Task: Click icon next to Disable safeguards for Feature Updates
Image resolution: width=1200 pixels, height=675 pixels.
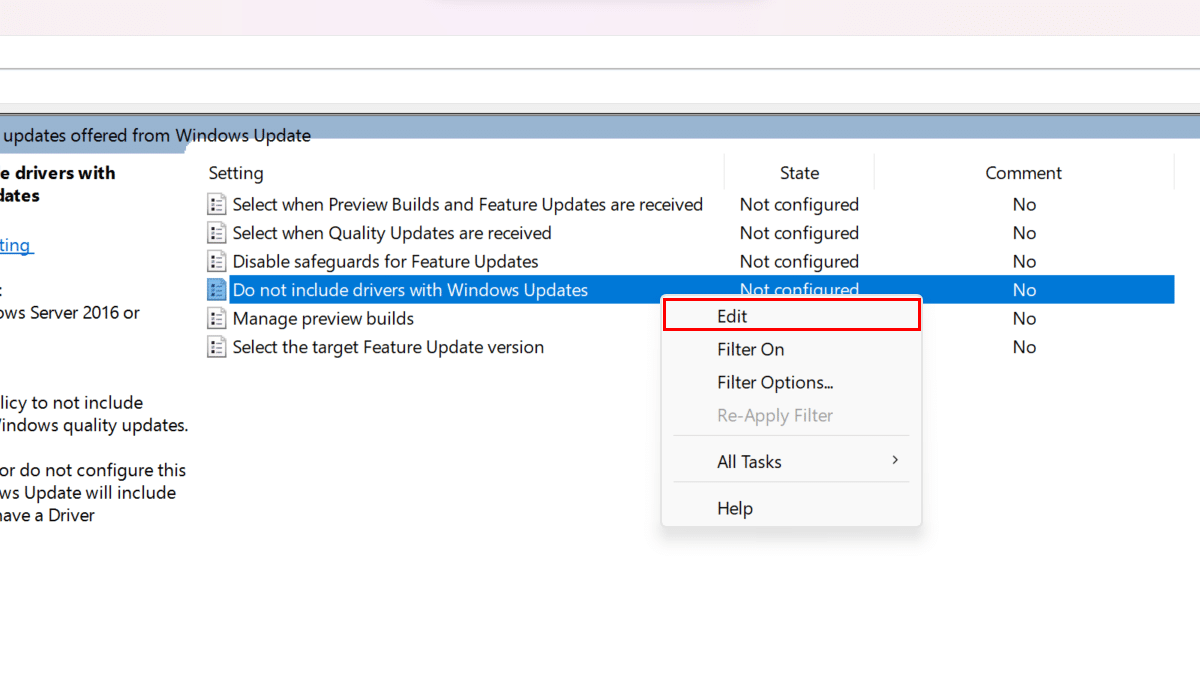Action: 216,262
